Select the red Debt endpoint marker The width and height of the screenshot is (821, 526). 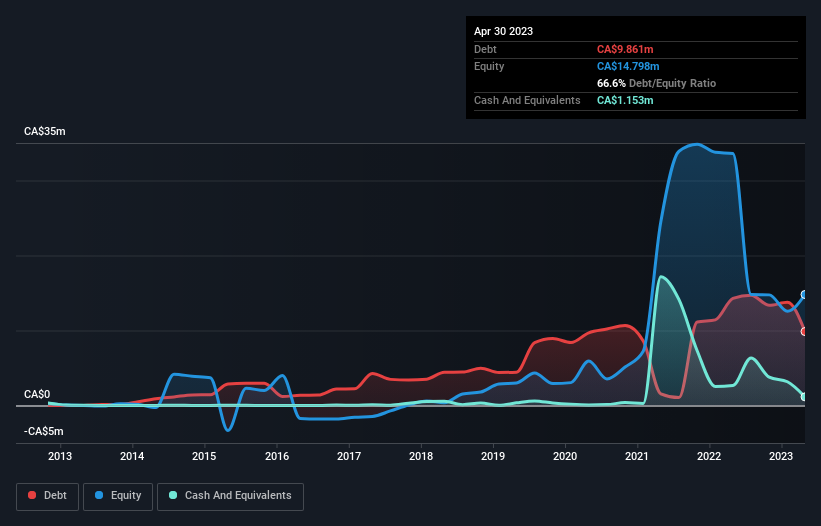[x=804, y=331]
